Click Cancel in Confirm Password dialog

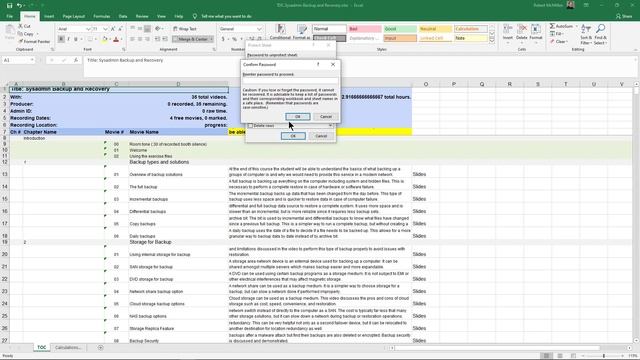[326, 117]
